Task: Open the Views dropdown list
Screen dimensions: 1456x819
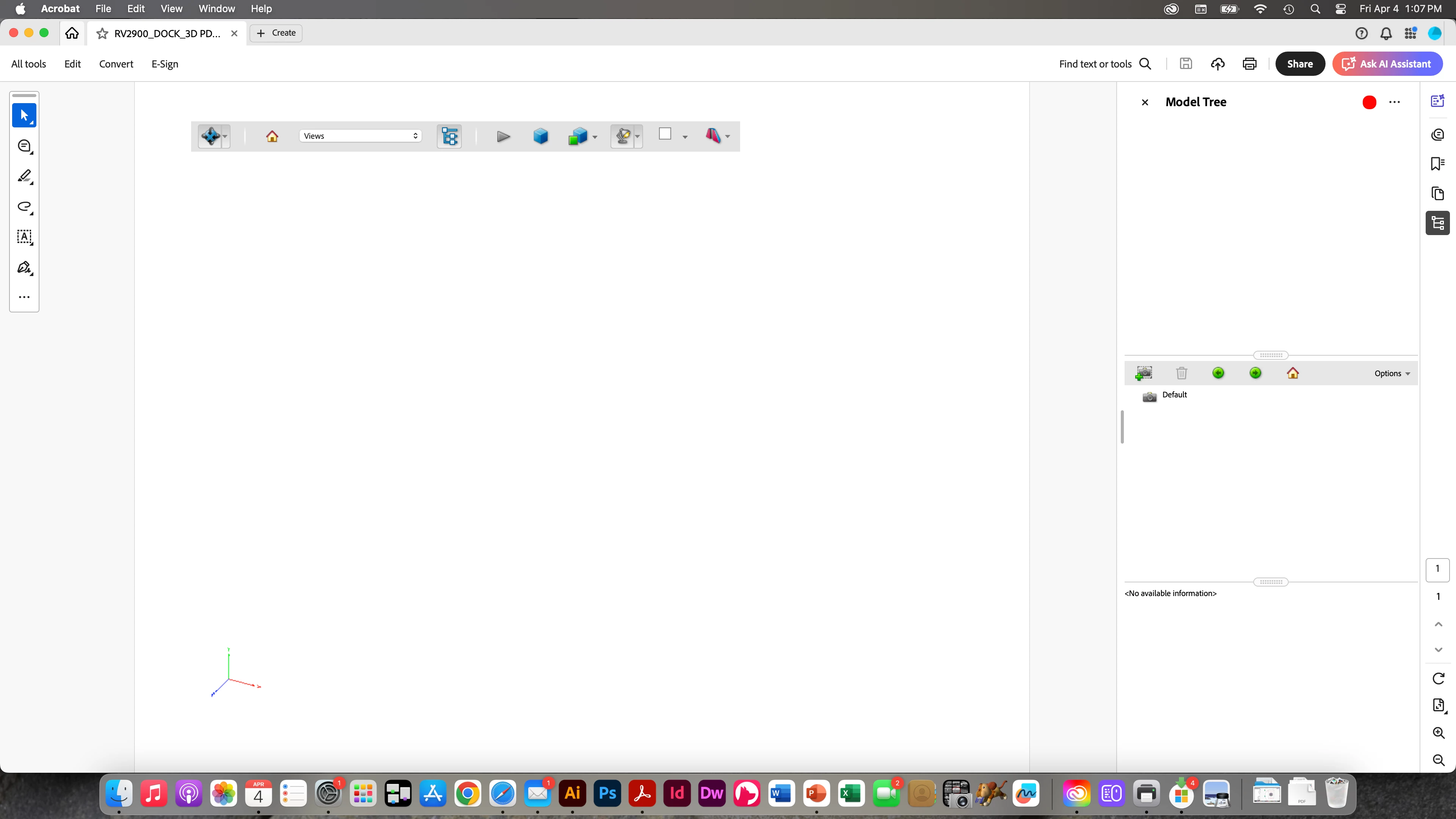Action: (x=360, y=136)
